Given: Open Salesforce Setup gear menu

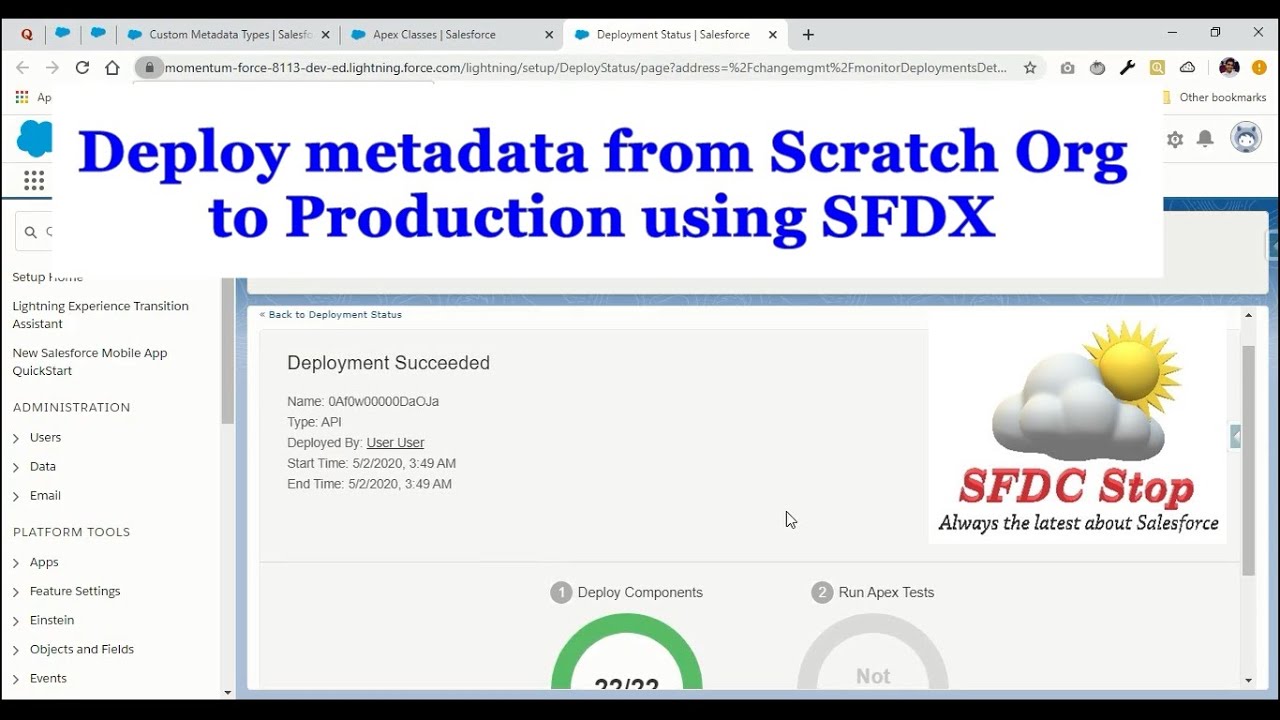Looking at the screenshot, I should coord(1175,139).
